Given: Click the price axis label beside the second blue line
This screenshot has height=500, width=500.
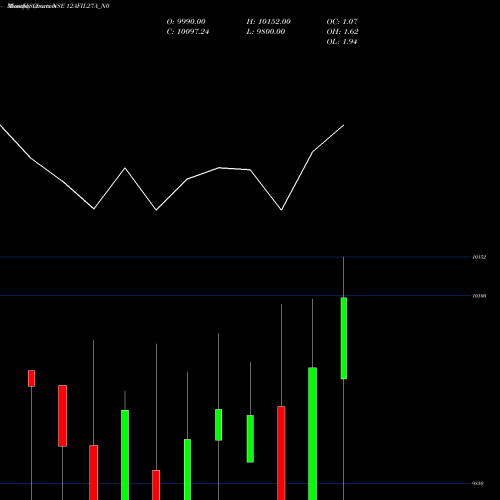Looking at the screenshot, I should tap(479, 296).
